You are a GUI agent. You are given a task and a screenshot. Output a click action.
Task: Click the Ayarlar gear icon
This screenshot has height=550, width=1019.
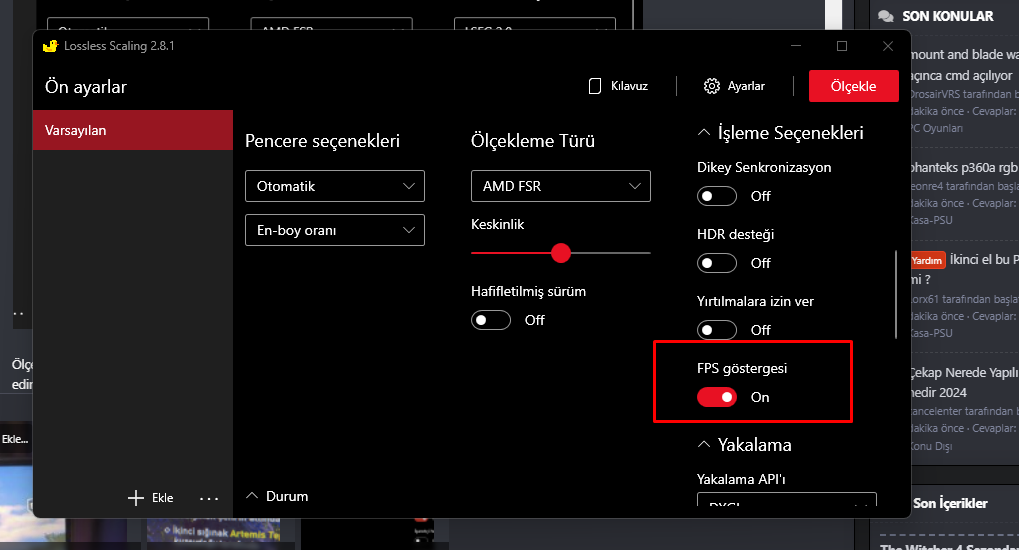point(712,86)
